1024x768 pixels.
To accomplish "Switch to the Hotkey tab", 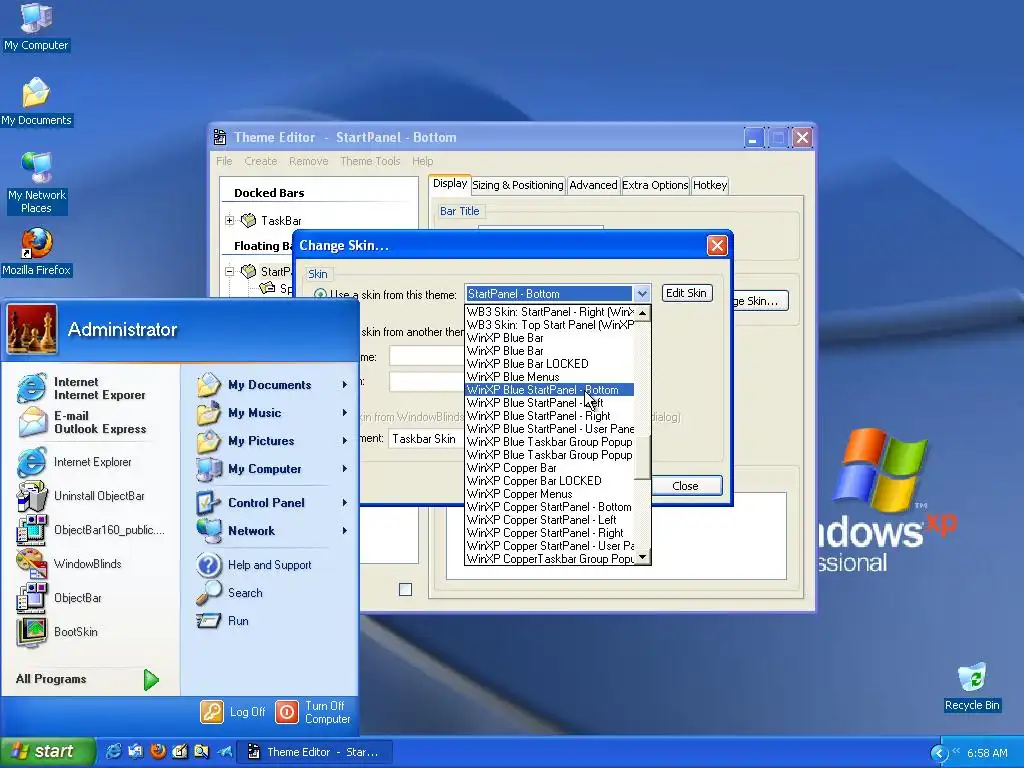I will (710, 185).
